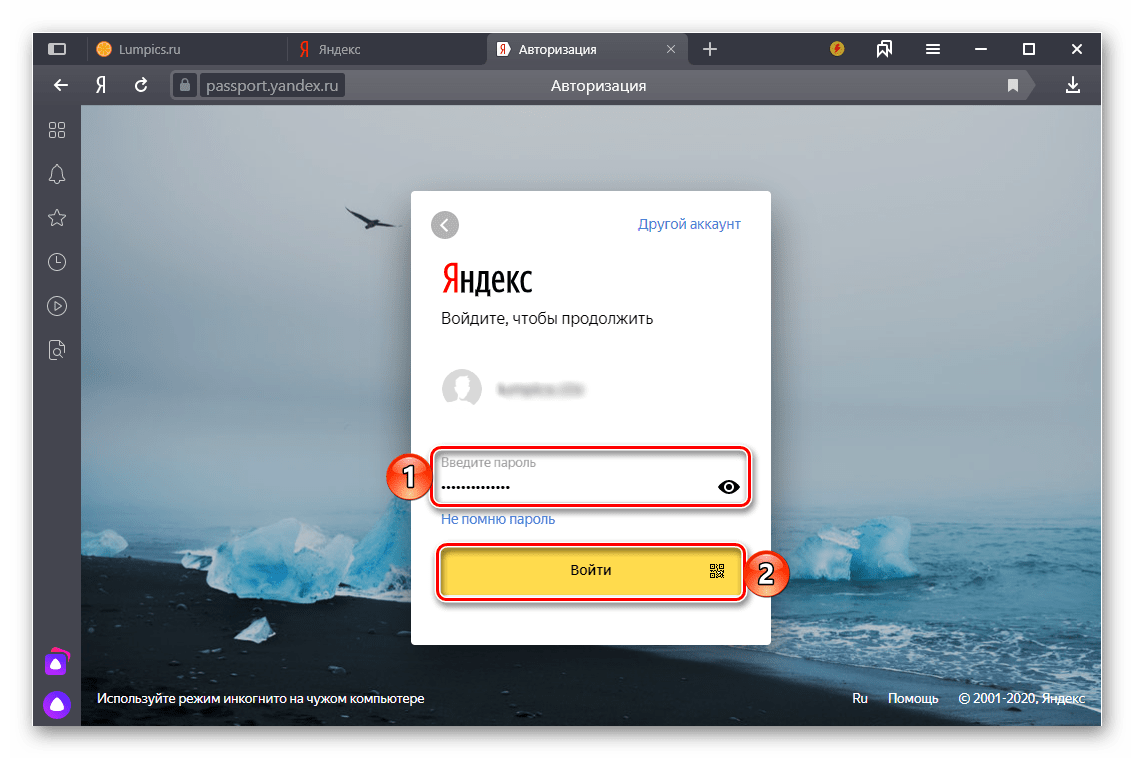Screen dimensions: 1134x758
Task: Switch to the Lumpics.ru tab
Action: [151, 49]
